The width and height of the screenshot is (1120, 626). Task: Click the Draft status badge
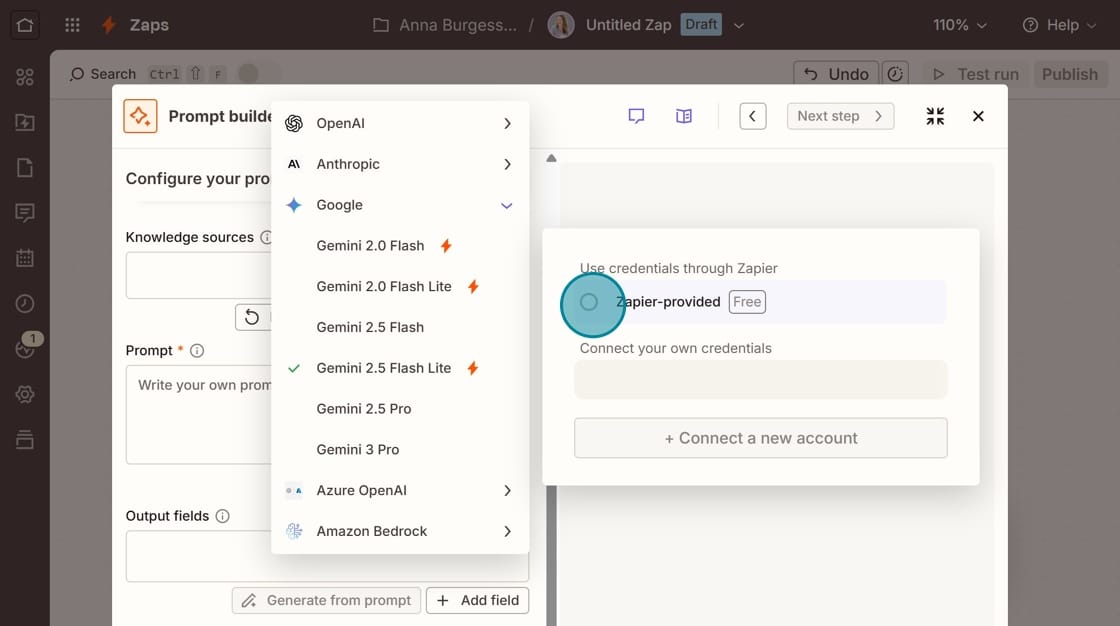(x=701, y=24)
